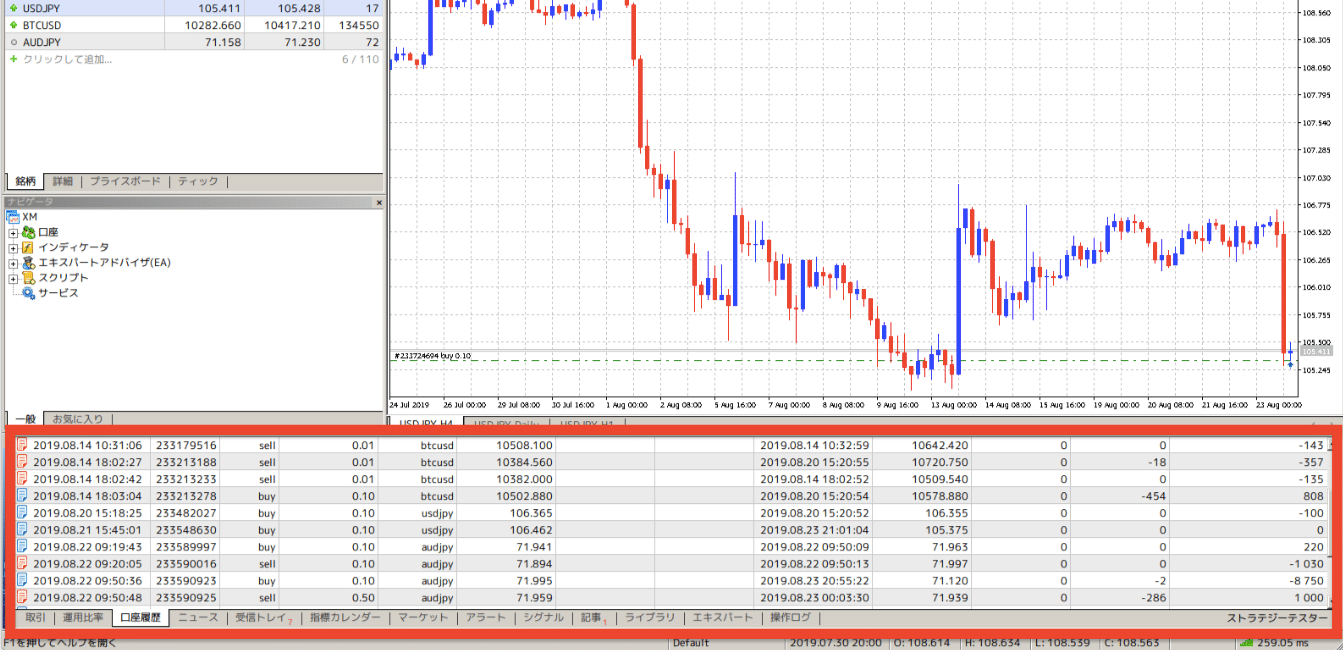Select order number 233482027 cell
The height and width of the screenshot is (650, 1343).
coord(186,513)
